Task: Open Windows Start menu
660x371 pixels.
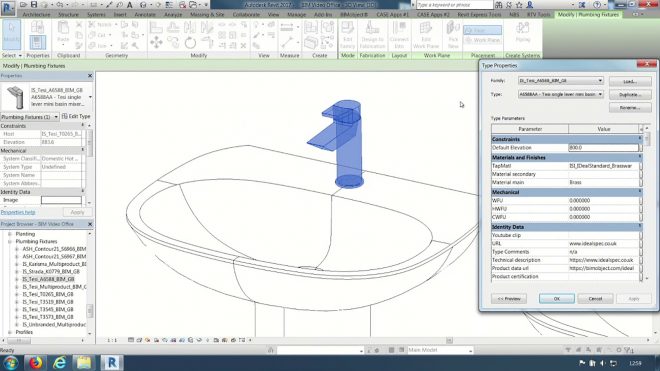Action: pyautogui.click(x=11, y=363)
